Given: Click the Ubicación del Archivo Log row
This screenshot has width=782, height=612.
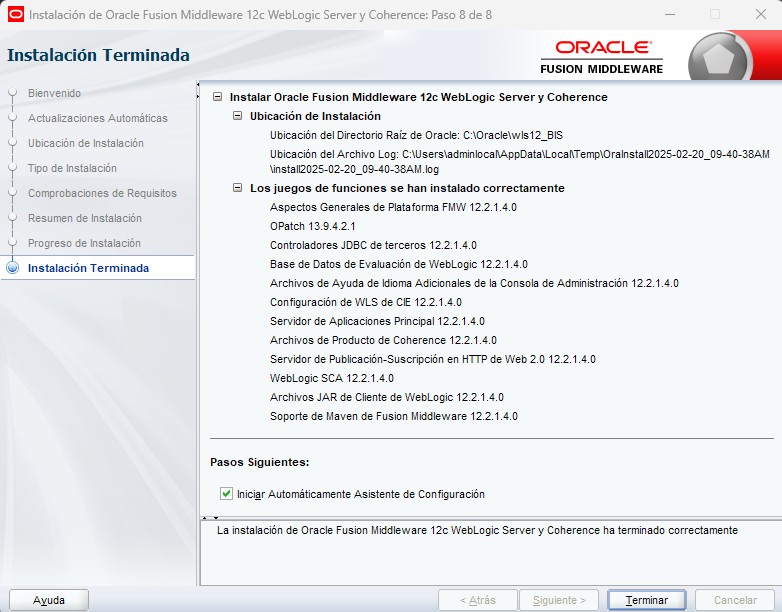Looking at the screenshot, I should point(520,162).
